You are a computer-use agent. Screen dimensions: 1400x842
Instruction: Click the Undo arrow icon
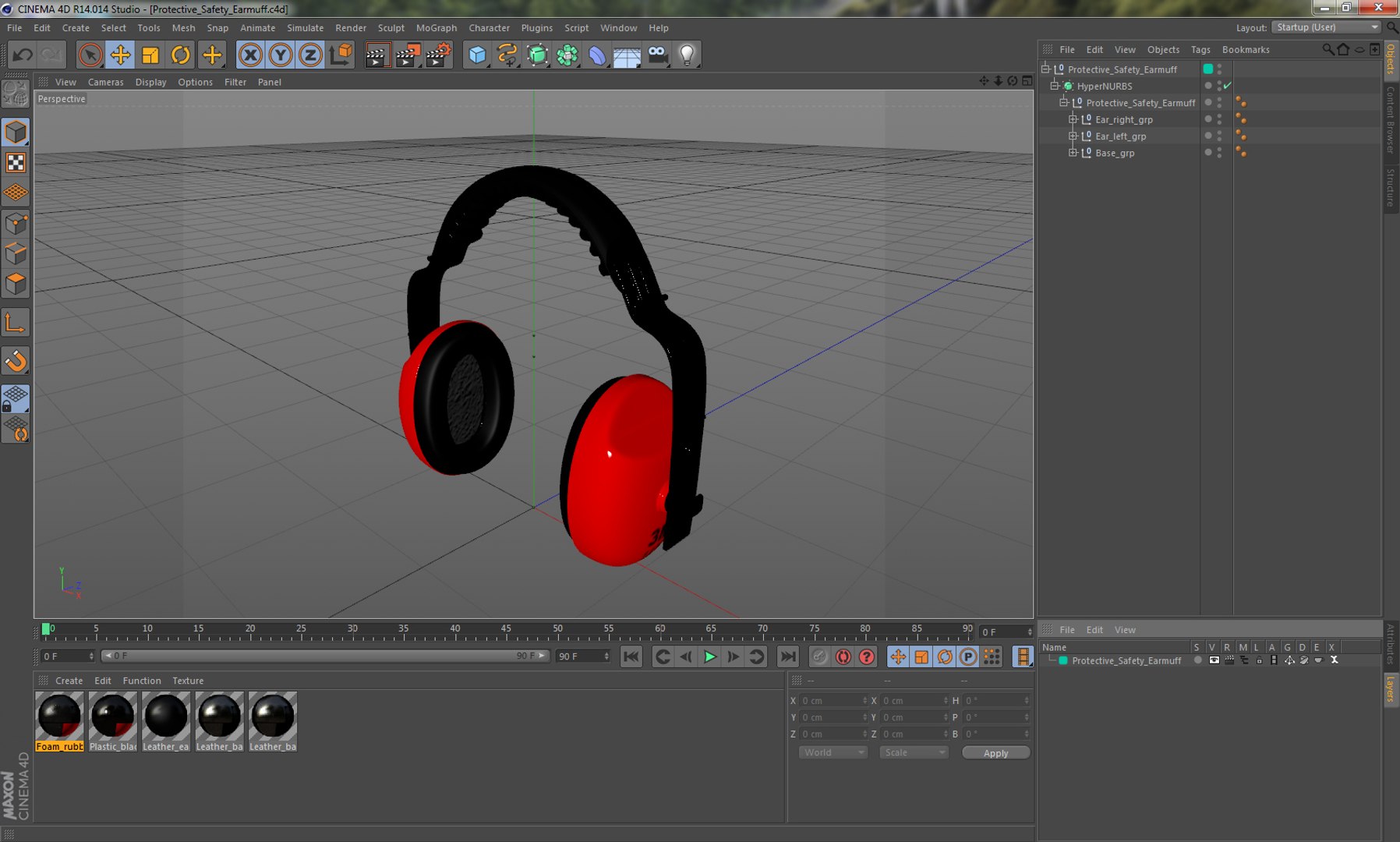23,55
